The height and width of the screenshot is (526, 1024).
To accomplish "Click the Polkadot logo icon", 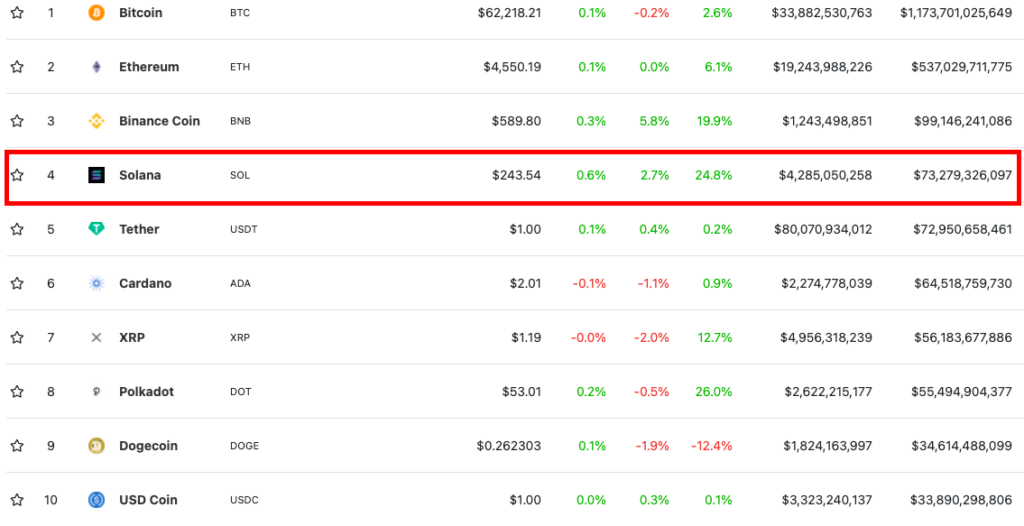I will tap(97, 392).
